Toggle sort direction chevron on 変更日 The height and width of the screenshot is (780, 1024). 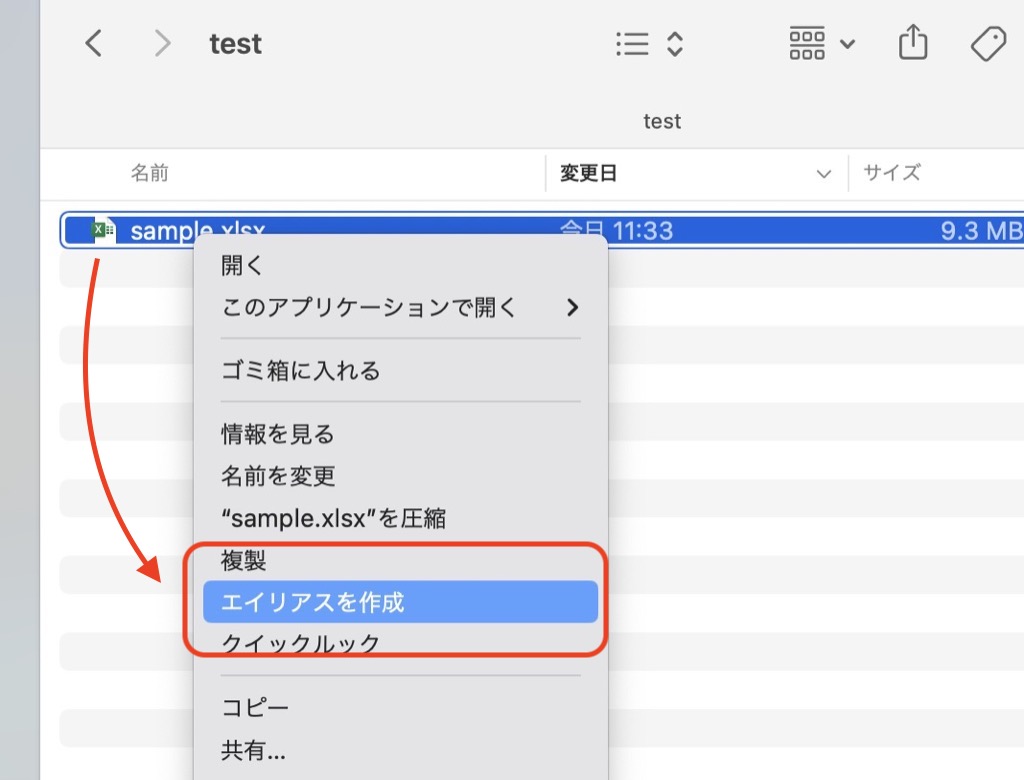click(x=824, y=174)
